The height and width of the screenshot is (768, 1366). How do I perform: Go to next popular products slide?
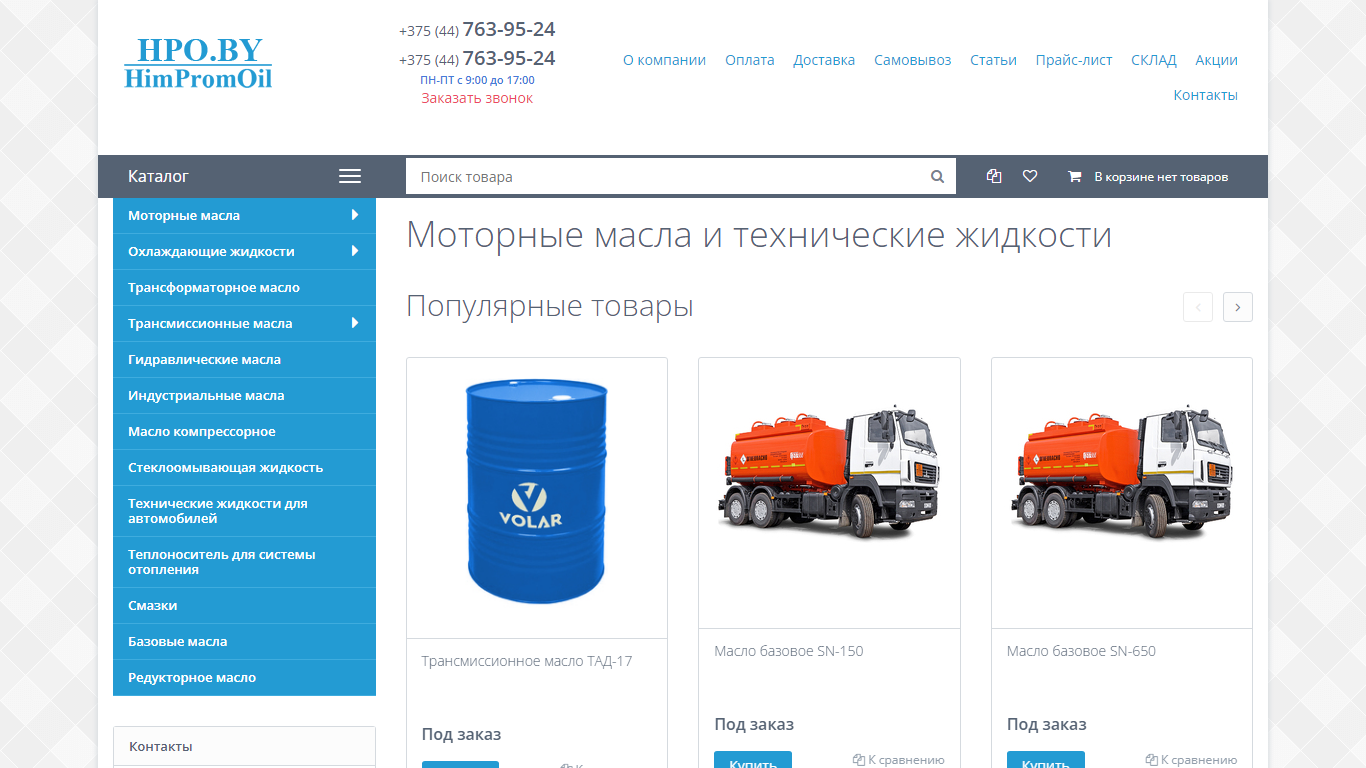click(1238, 307)
